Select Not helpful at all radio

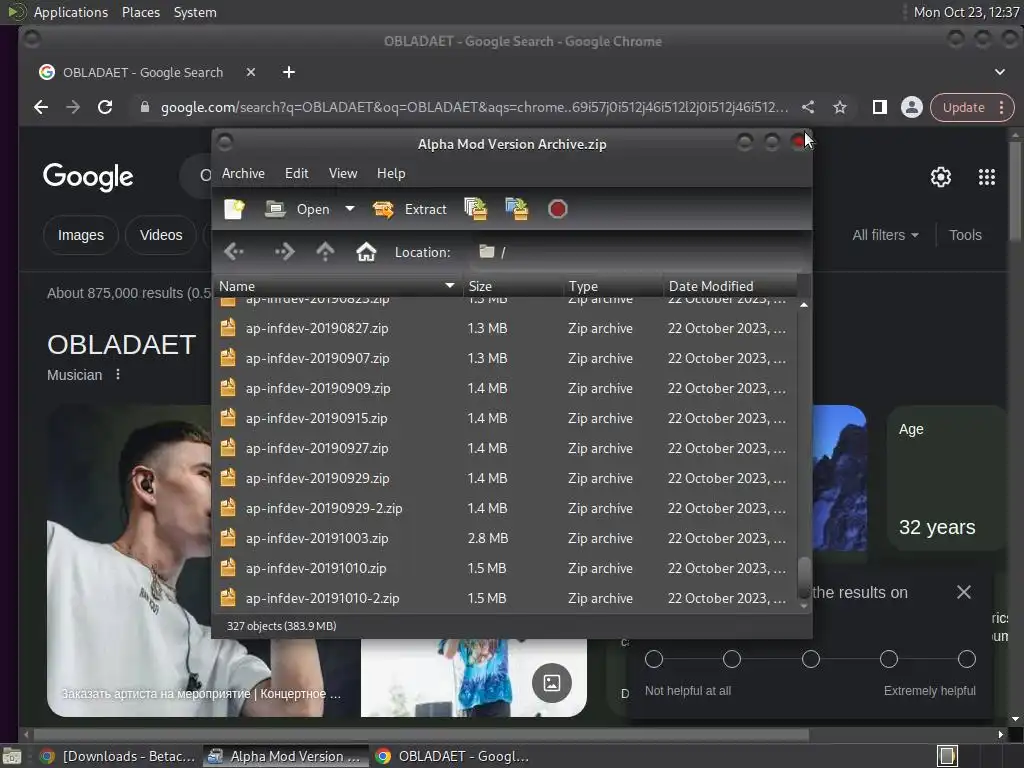coord(654,659)
